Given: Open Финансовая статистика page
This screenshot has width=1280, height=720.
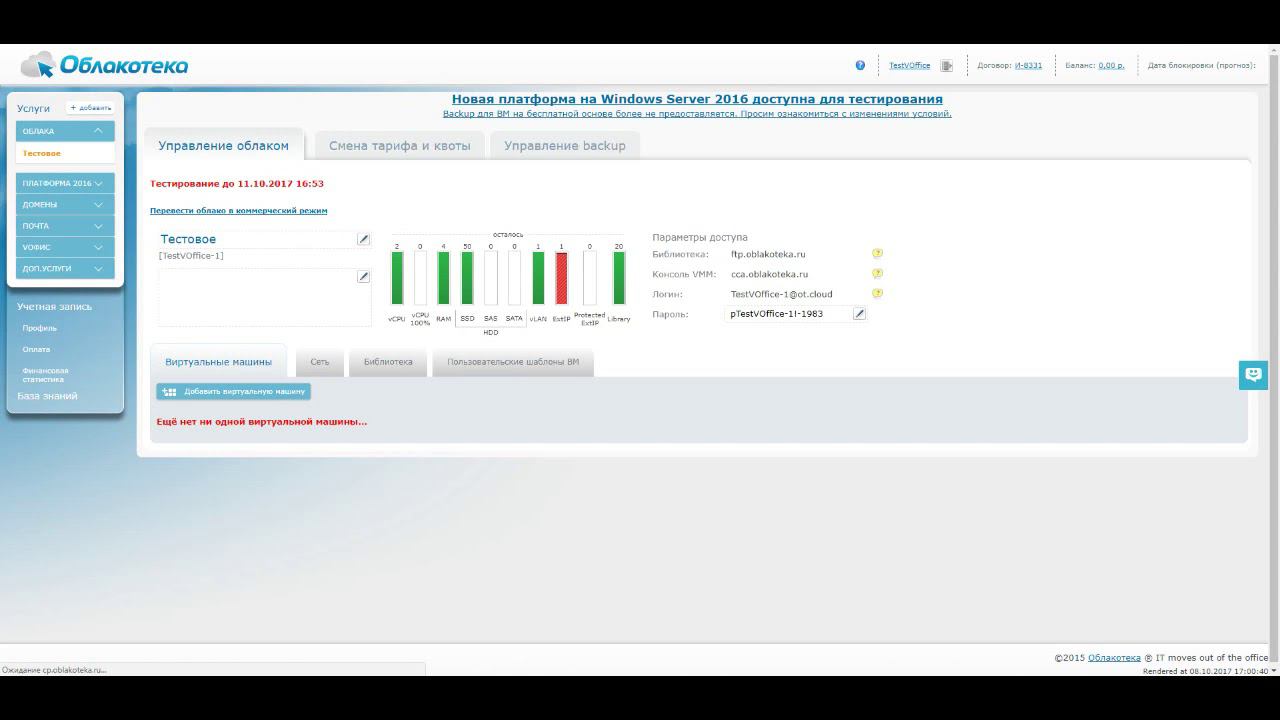Looking at the screenshot, I should pos(46,375).
